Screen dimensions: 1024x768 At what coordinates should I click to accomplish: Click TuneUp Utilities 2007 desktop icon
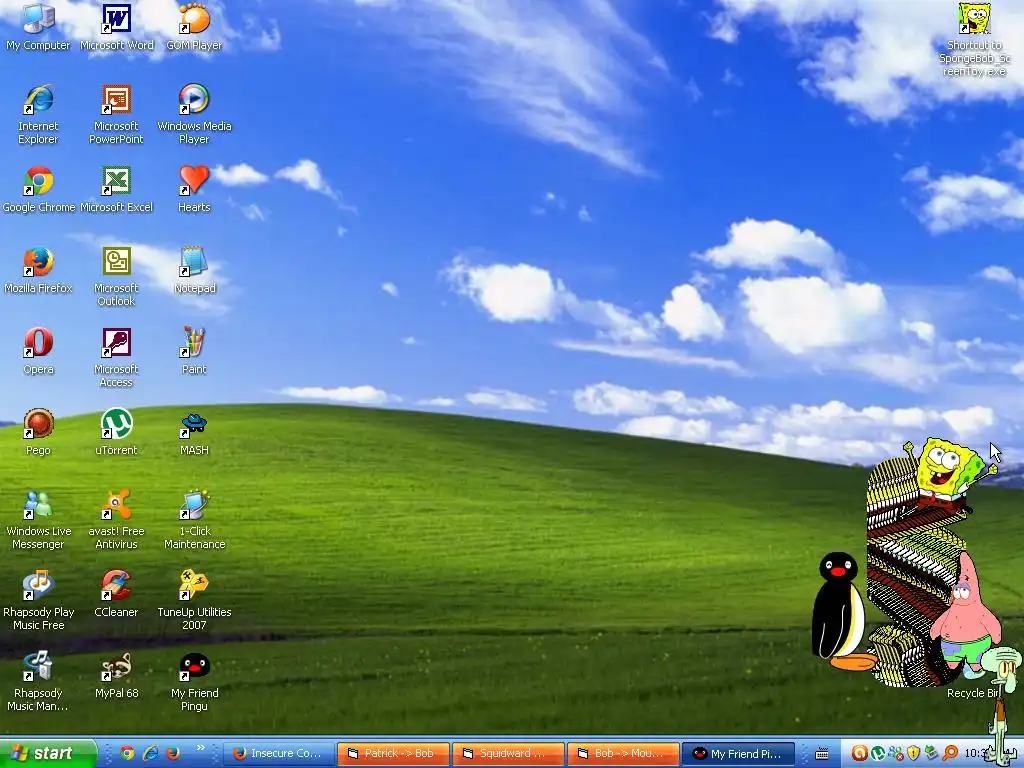[x=194, y=600]
